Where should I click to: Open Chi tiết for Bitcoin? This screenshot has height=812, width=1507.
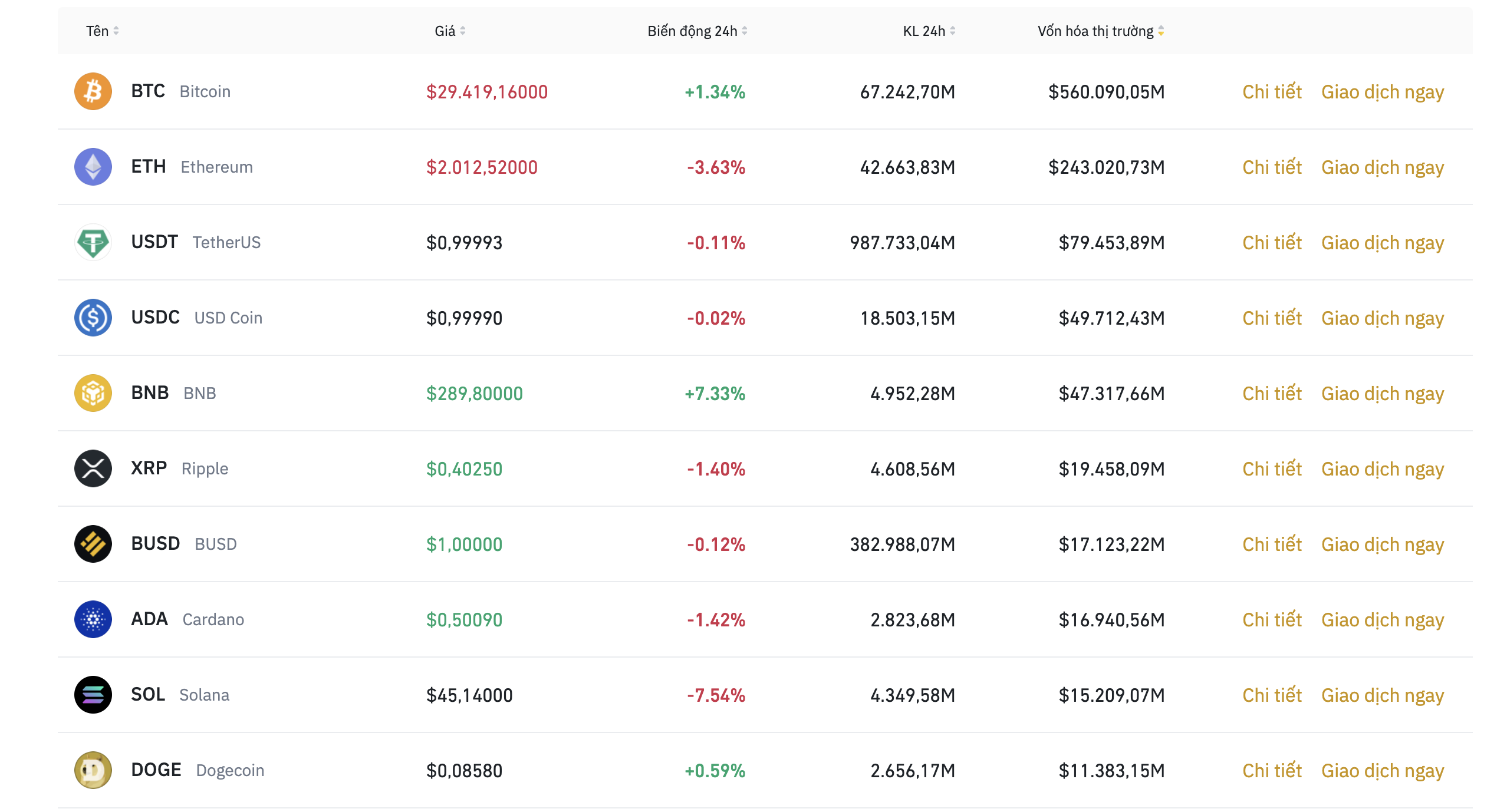coord(1272,92)
